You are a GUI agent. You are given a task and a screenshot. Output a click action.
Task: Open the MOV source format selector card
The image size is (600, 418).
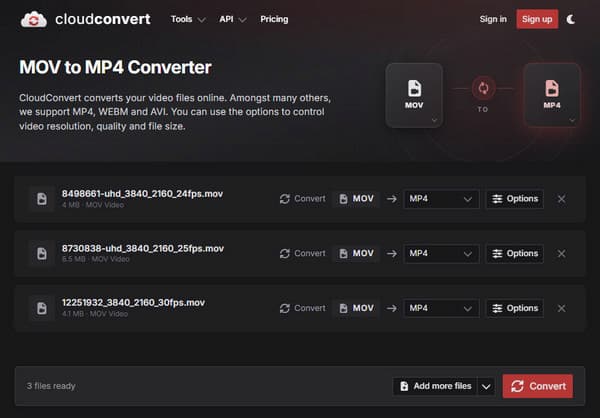(x=414, y=95)
